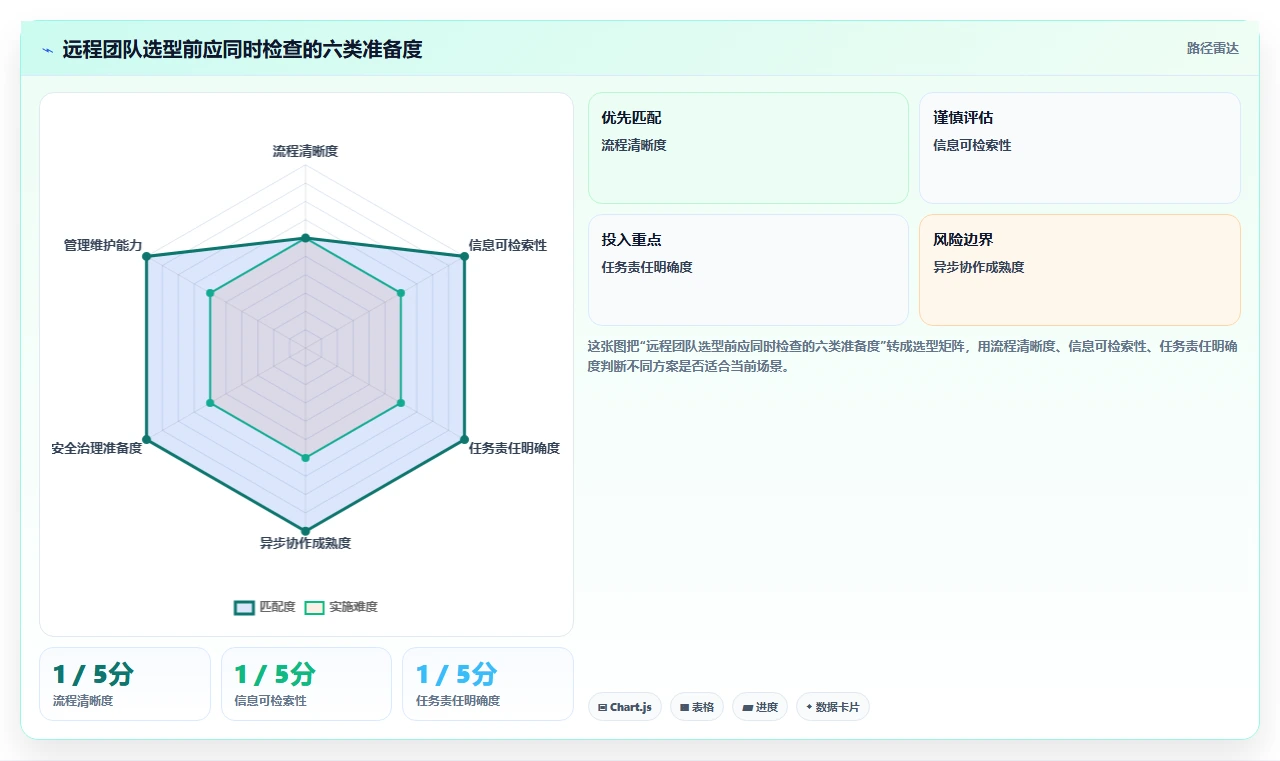The height and width of the screenshot is (761, 1280).
Task: Click the 安全治理准备度 radar axis label
Action: 97,448
